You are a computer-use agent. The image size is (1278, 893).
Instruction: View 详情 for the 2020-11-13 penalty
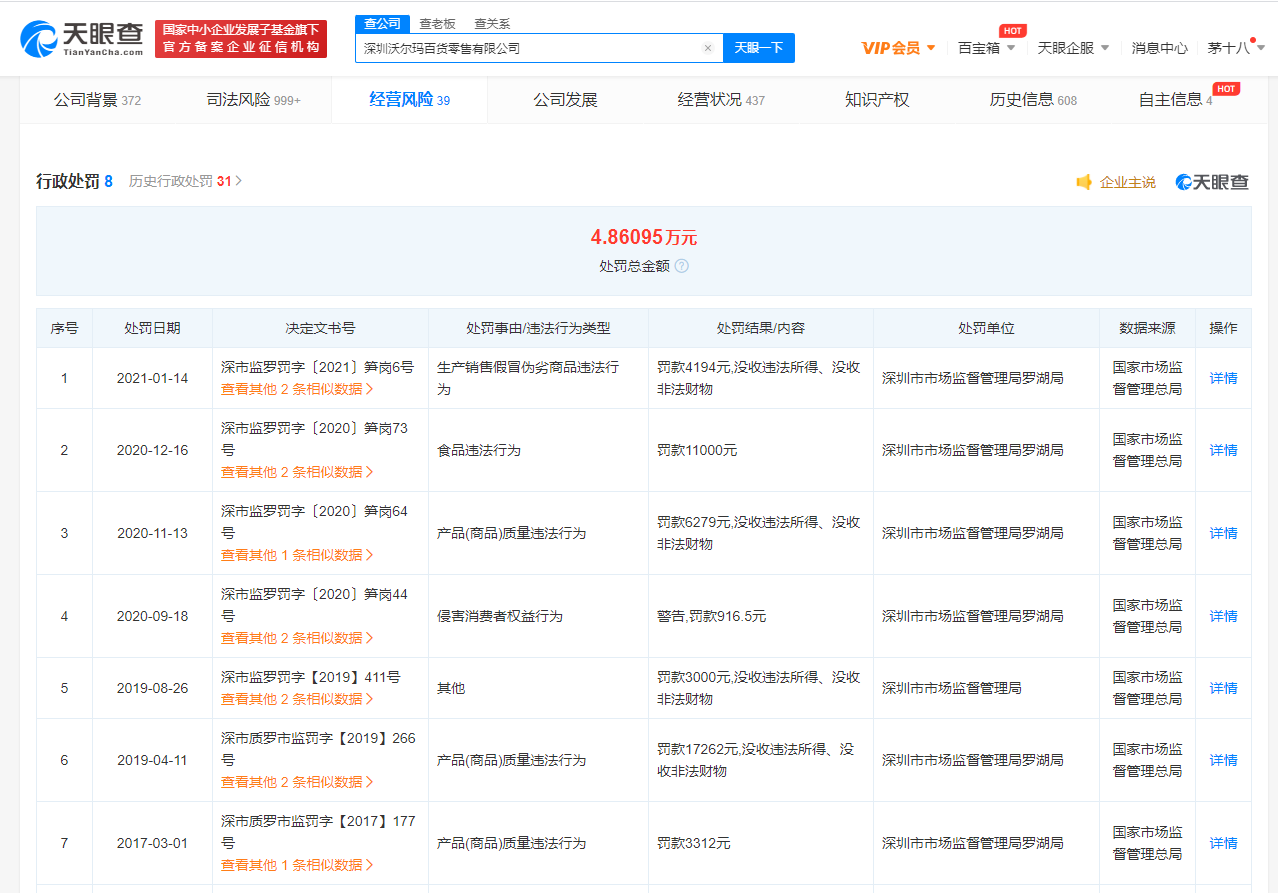pos(1223,533)
